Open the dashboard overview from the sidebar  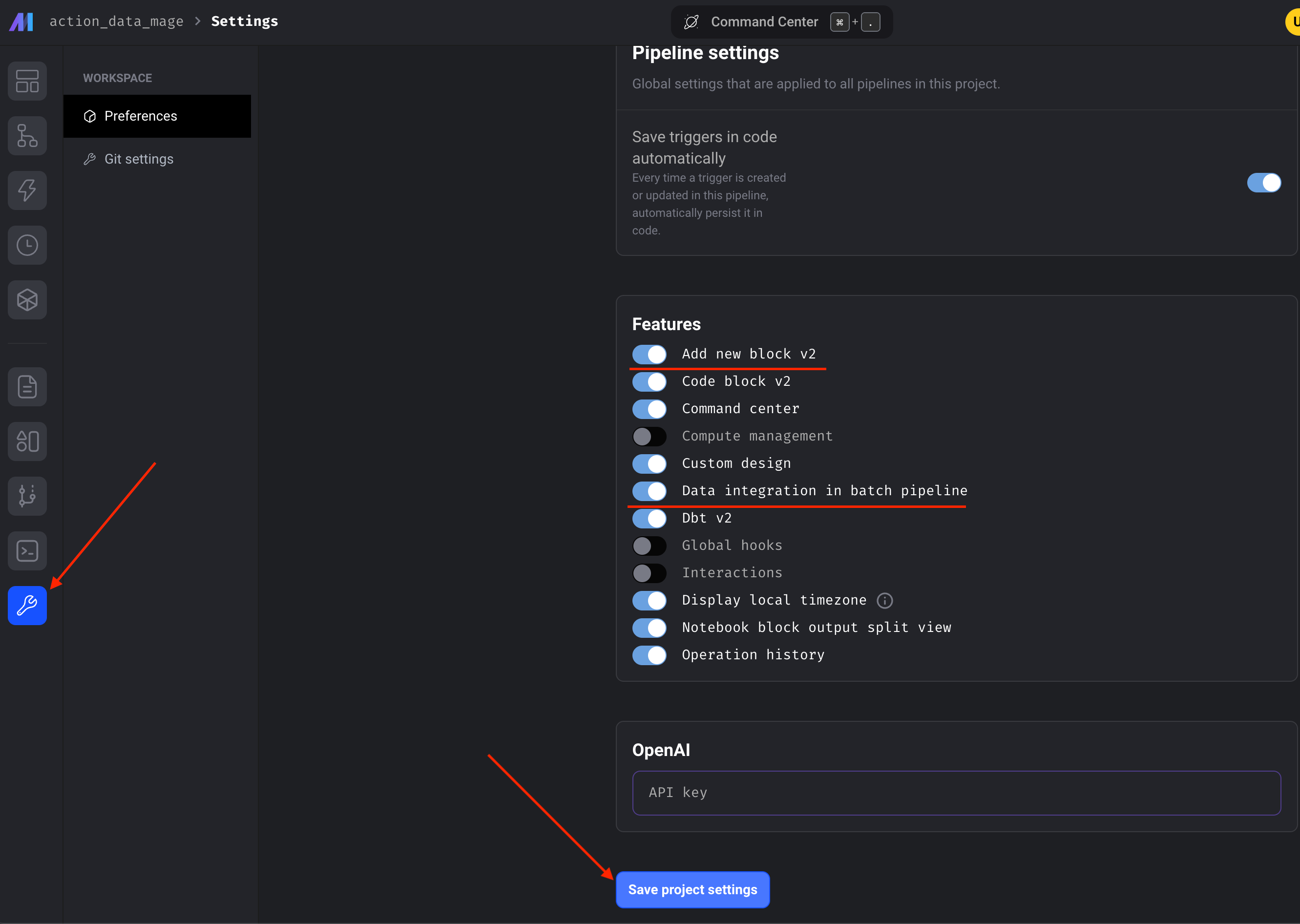point(27,81)
